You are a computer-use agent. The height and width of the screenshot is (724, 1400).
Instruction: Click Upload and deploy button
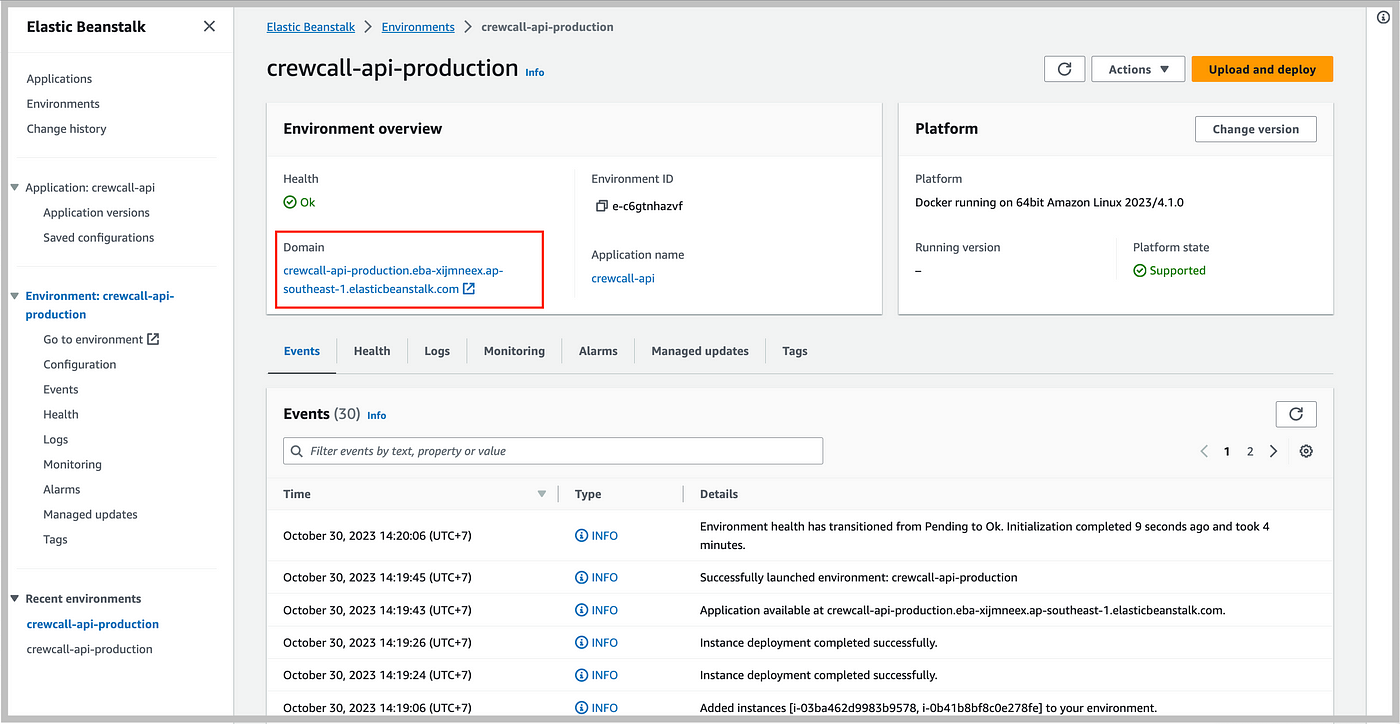[x=1262, y=69]
